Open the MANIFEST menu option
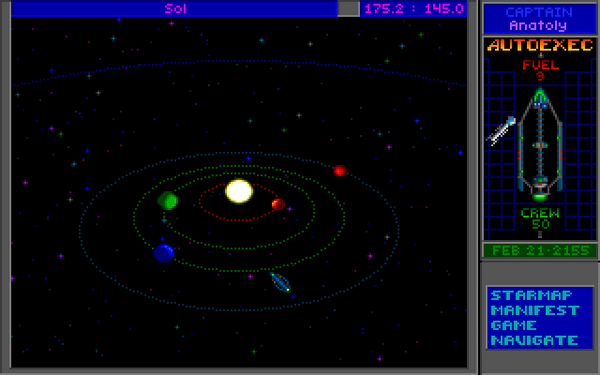The image size is (600, 375). pos(535,310)
